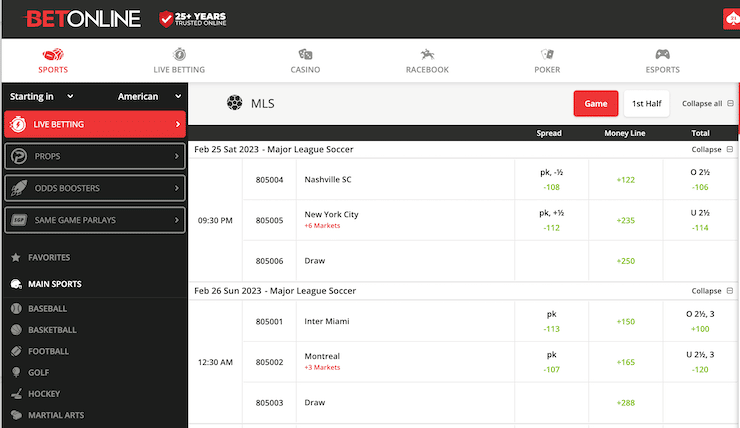
Task: Click the Golf icon in sidebar
Action: [x=16, y=372]
